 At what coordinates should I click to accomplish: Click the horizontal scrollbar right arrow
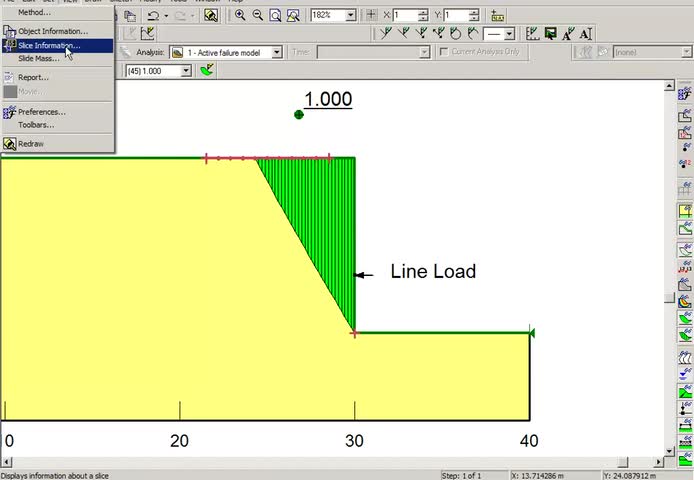coord(659,462)
